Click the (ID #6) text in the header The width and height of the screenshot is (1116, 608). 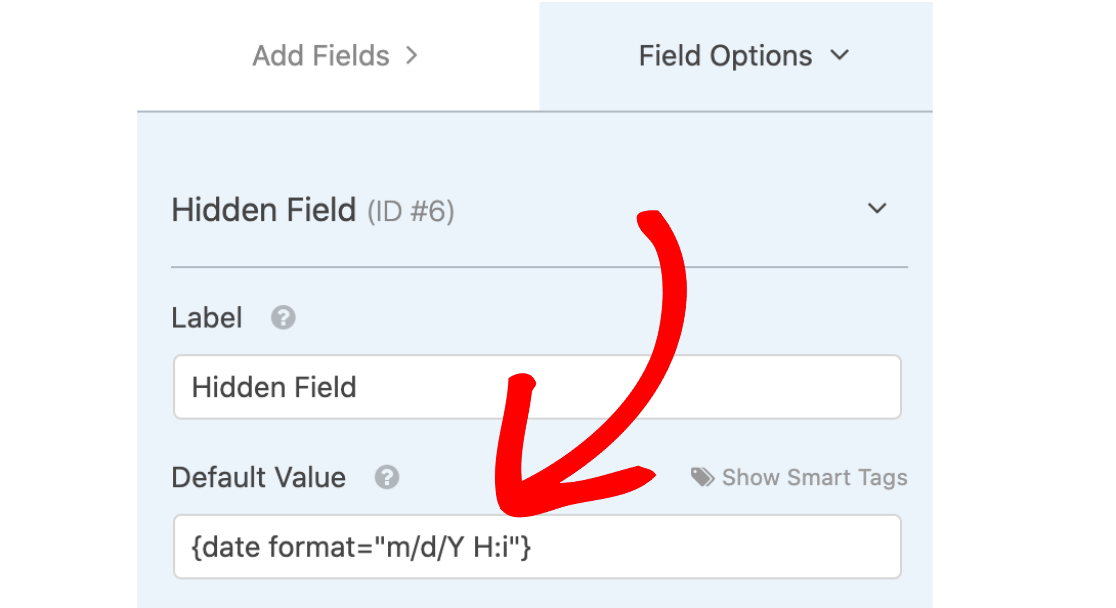point(411,212)
